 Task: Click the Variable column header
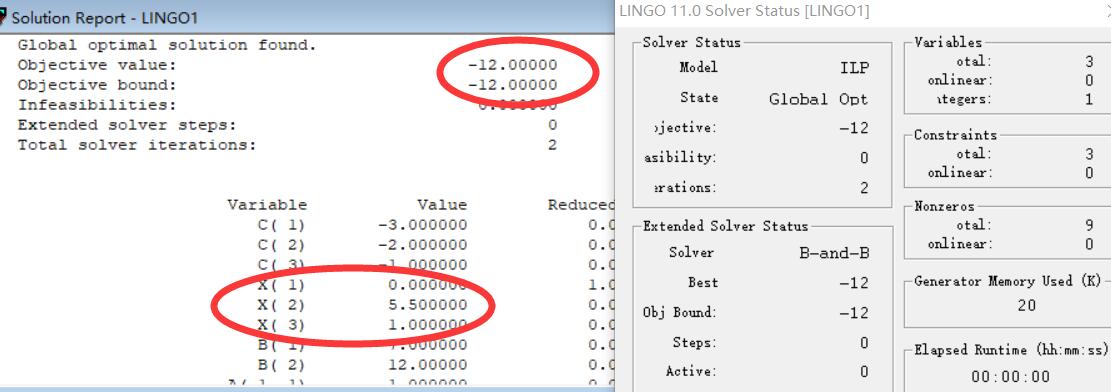267,205
